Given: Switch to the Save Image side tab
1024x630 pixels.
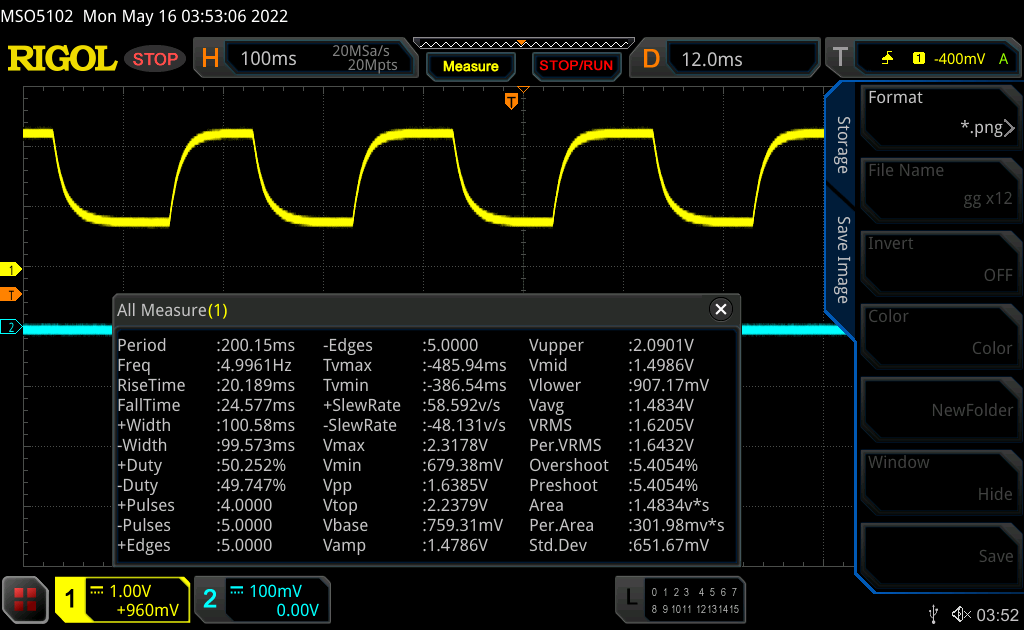Looking at the screenshot, I should pyautogui.click(x=843, y=259).
